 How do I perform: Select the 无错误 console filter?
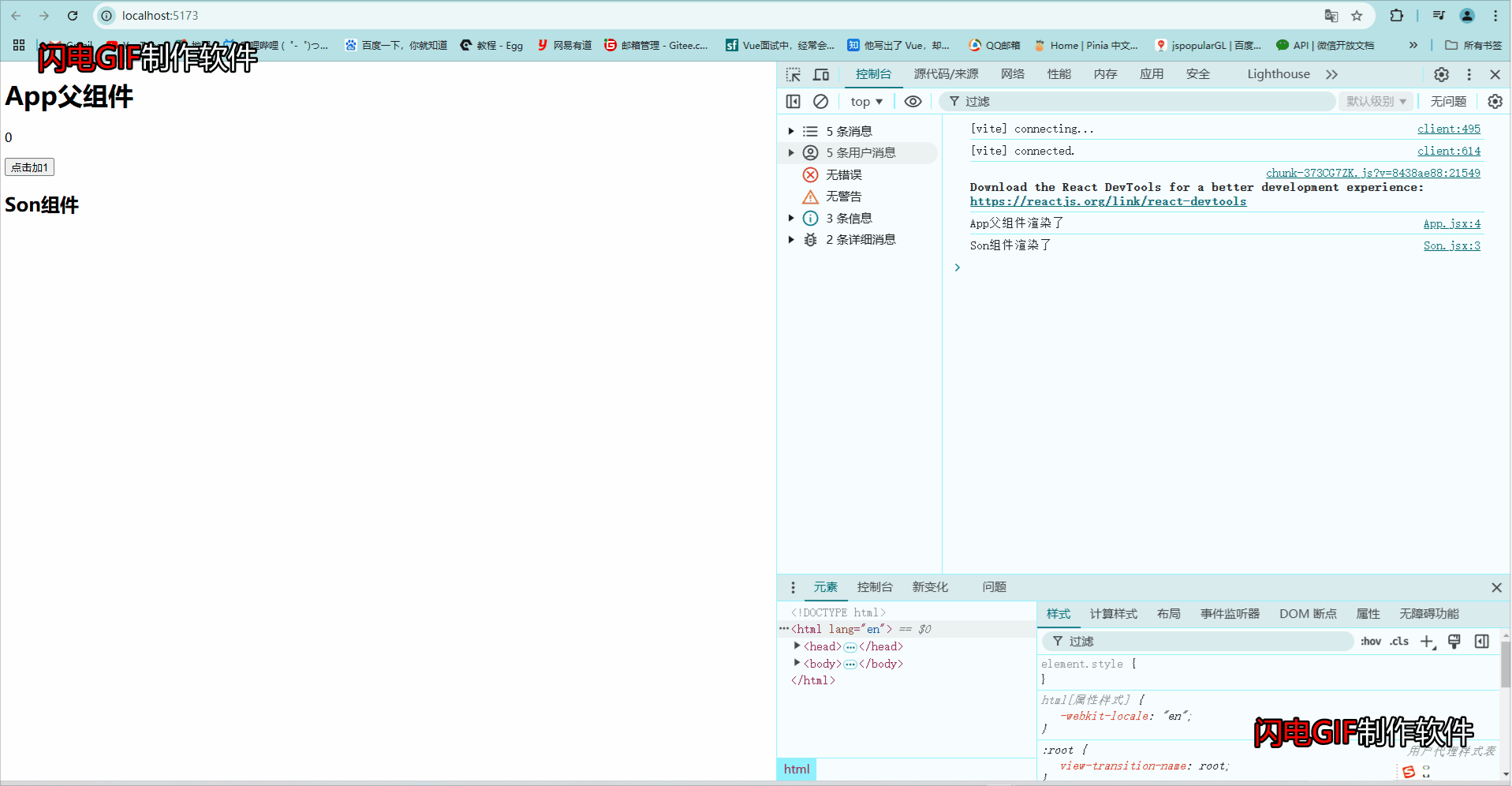coord(844,174)
